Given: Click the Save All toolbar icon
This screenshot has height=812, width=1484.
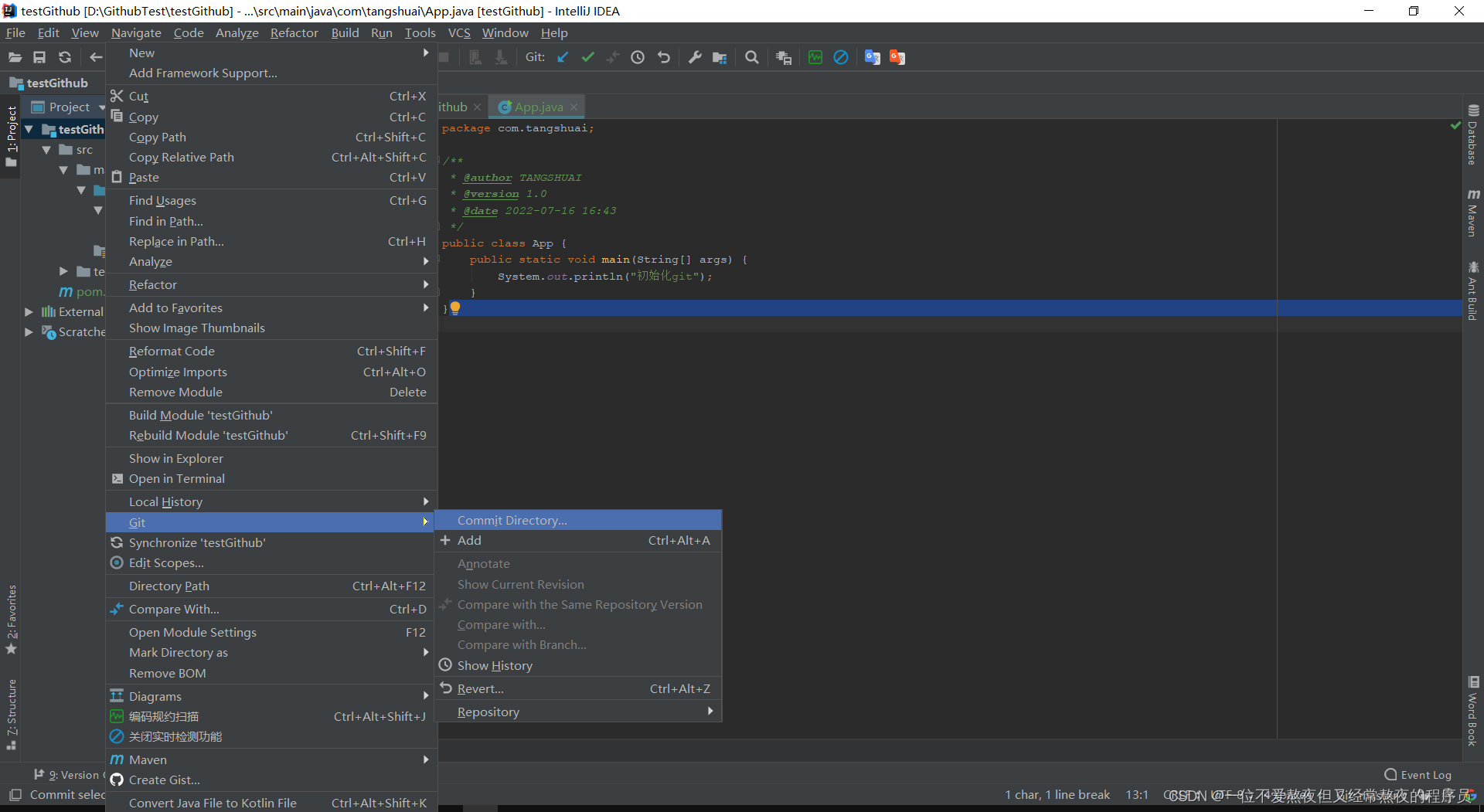Looking at the screenshot, I should pos(39,57).
